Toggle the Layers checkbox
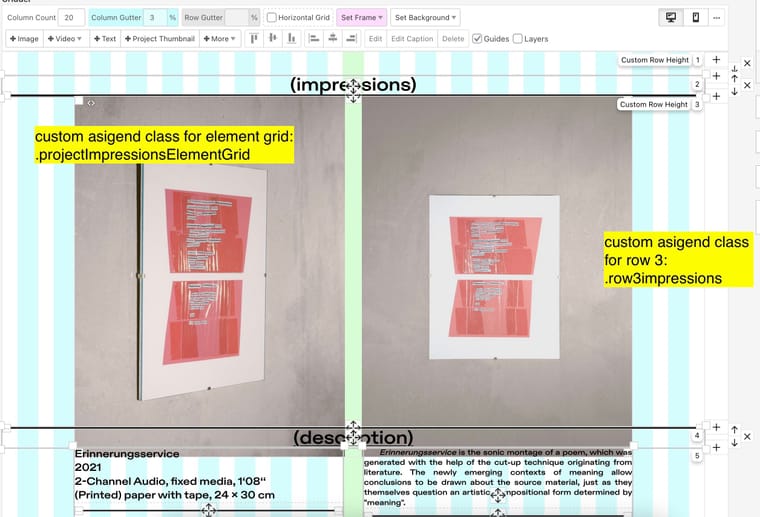This screenshot has height=517, width=760. tap(518, 39)
